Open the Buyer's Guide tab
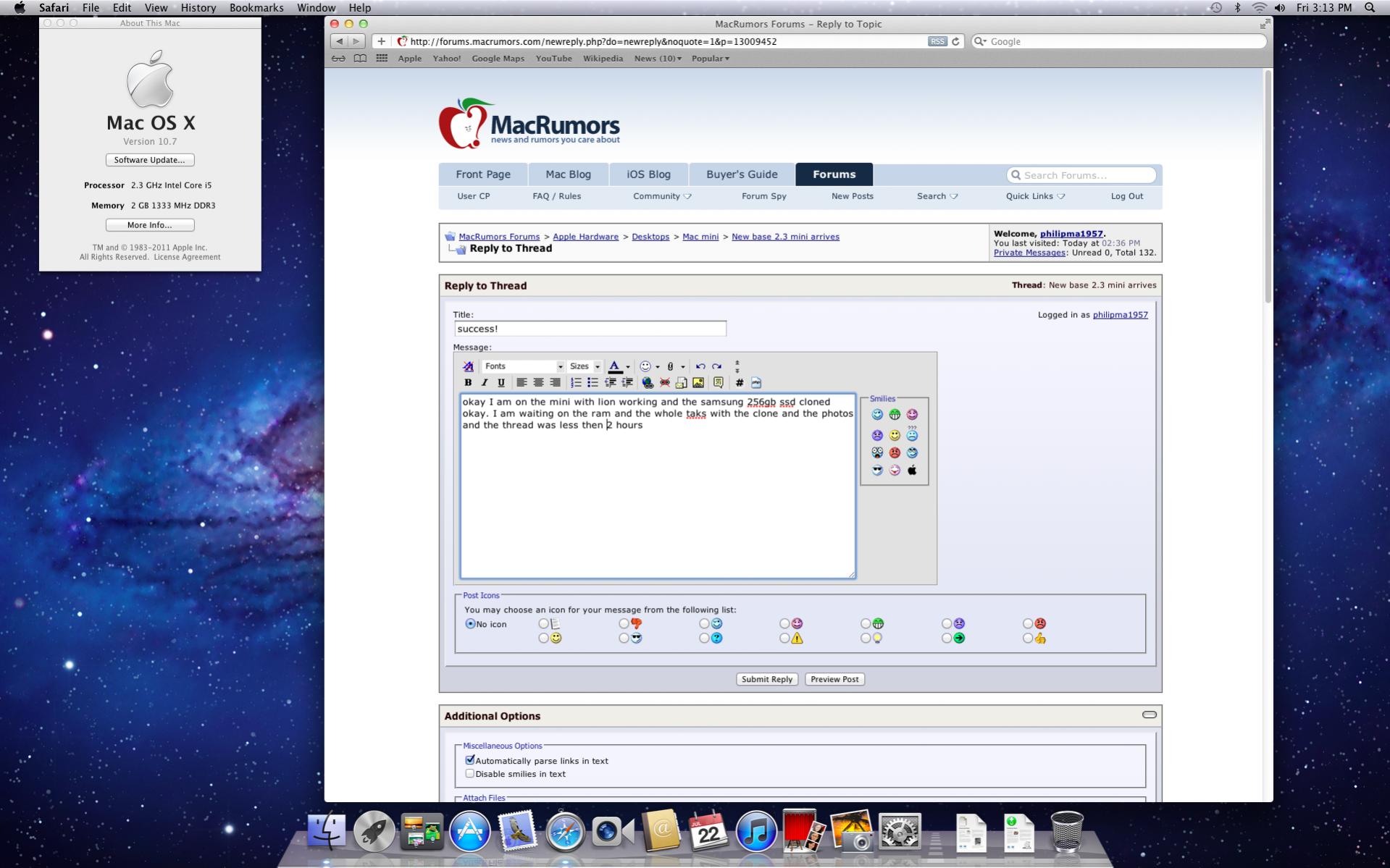This screenshot has height=868, width=1390. point(742,174)
